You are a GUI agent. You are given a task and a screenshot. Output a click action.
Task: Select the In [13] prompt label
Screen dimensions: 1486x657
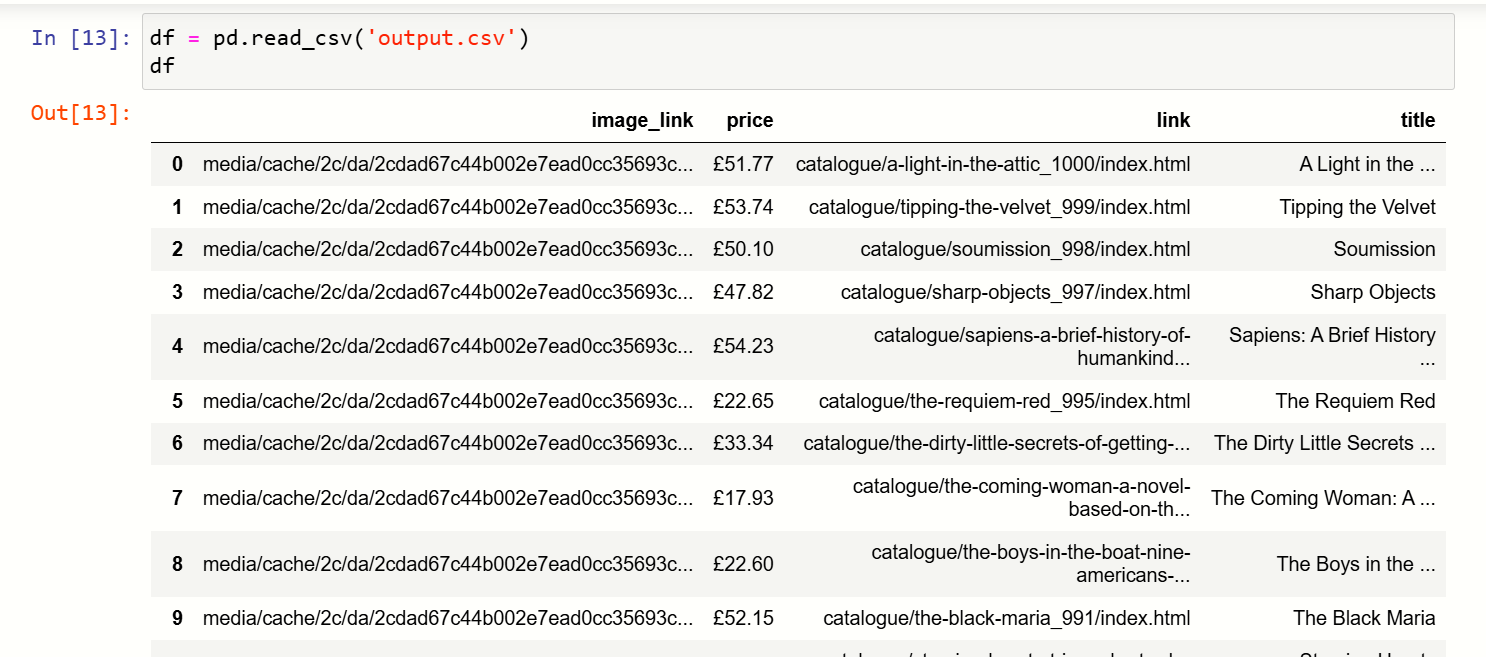pos(81,39)
